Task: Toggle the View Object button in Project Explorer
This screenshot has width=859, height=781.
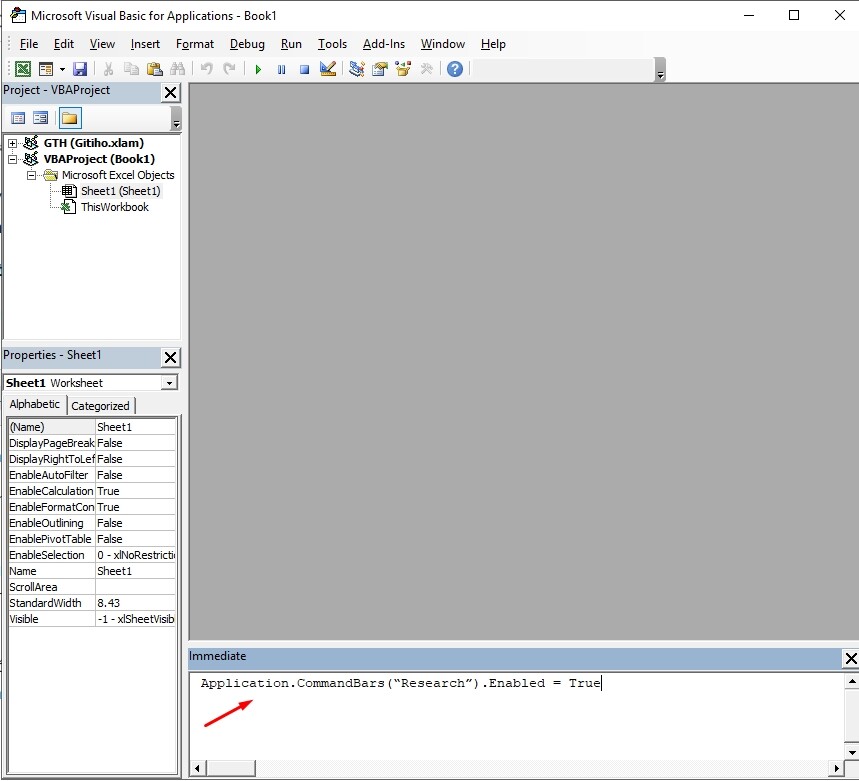Action: click(39, 117)
